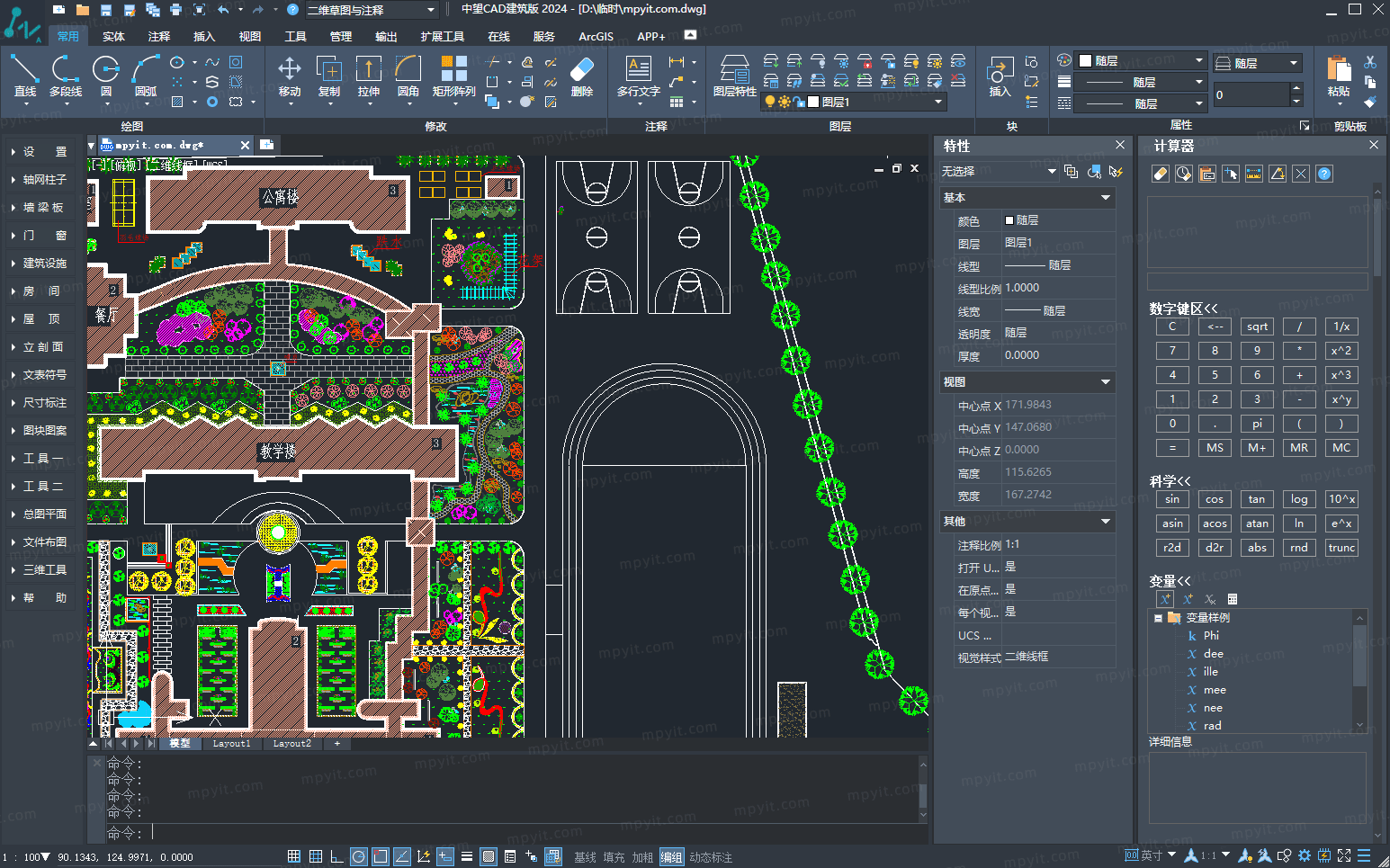
Task: Click the calculator get coordinates icon
Action: pos(1231,174)
